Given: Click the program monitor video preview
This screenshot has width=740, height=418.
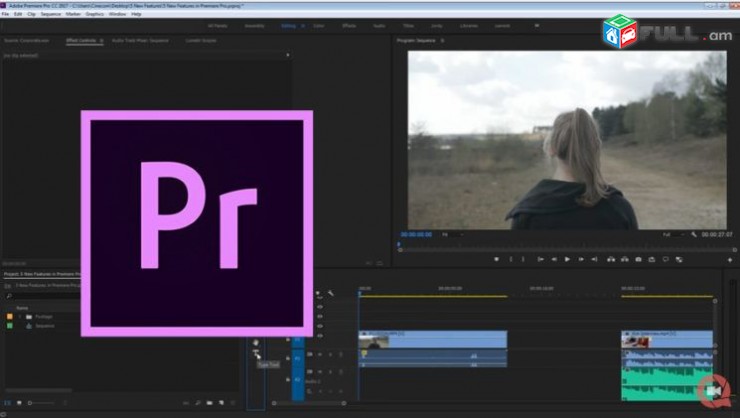Looking at the screenshot, I should [567, 140].
